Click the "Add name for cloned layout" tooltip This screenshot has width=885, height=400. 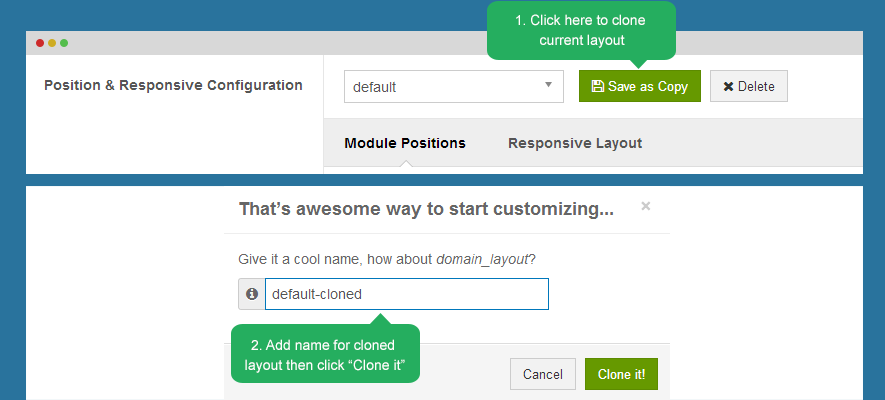pyautogui.click(x=325, y=355)
